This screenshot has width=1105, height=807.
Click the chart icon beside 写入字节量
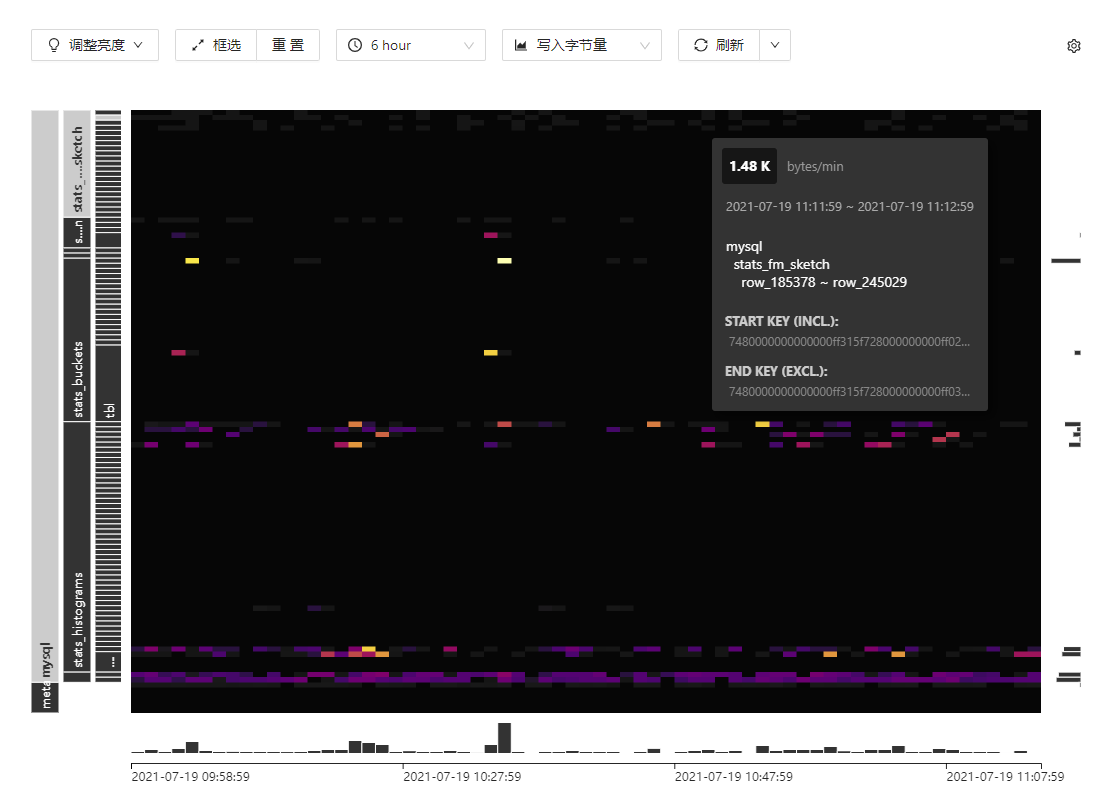[x=521, y=45]
